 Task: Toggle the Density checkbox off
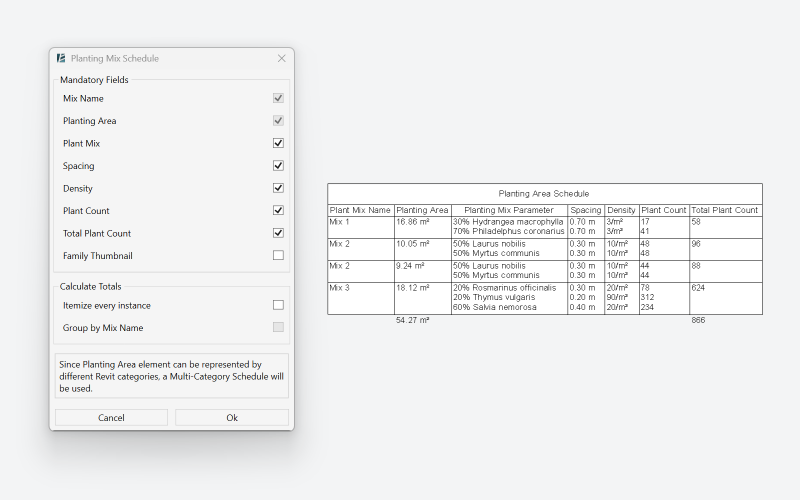pyautogui.click(x=278, y=188)
